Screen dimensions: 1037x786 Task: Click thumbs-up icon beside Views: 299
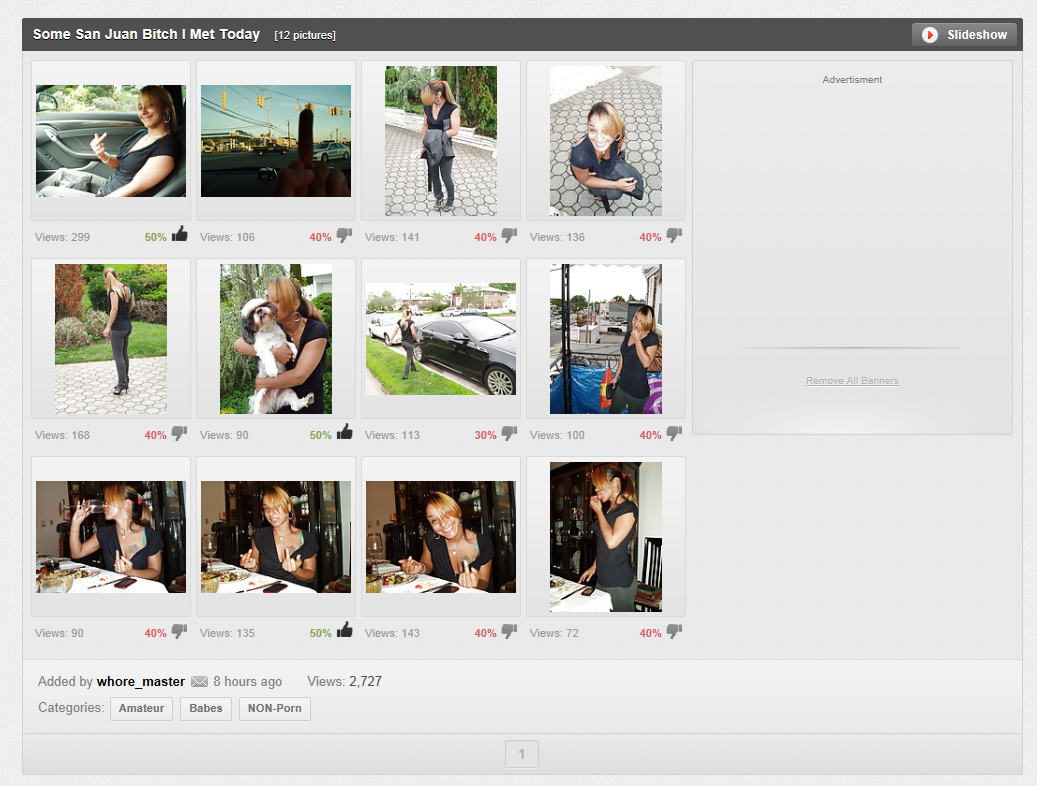coord(180,235)
